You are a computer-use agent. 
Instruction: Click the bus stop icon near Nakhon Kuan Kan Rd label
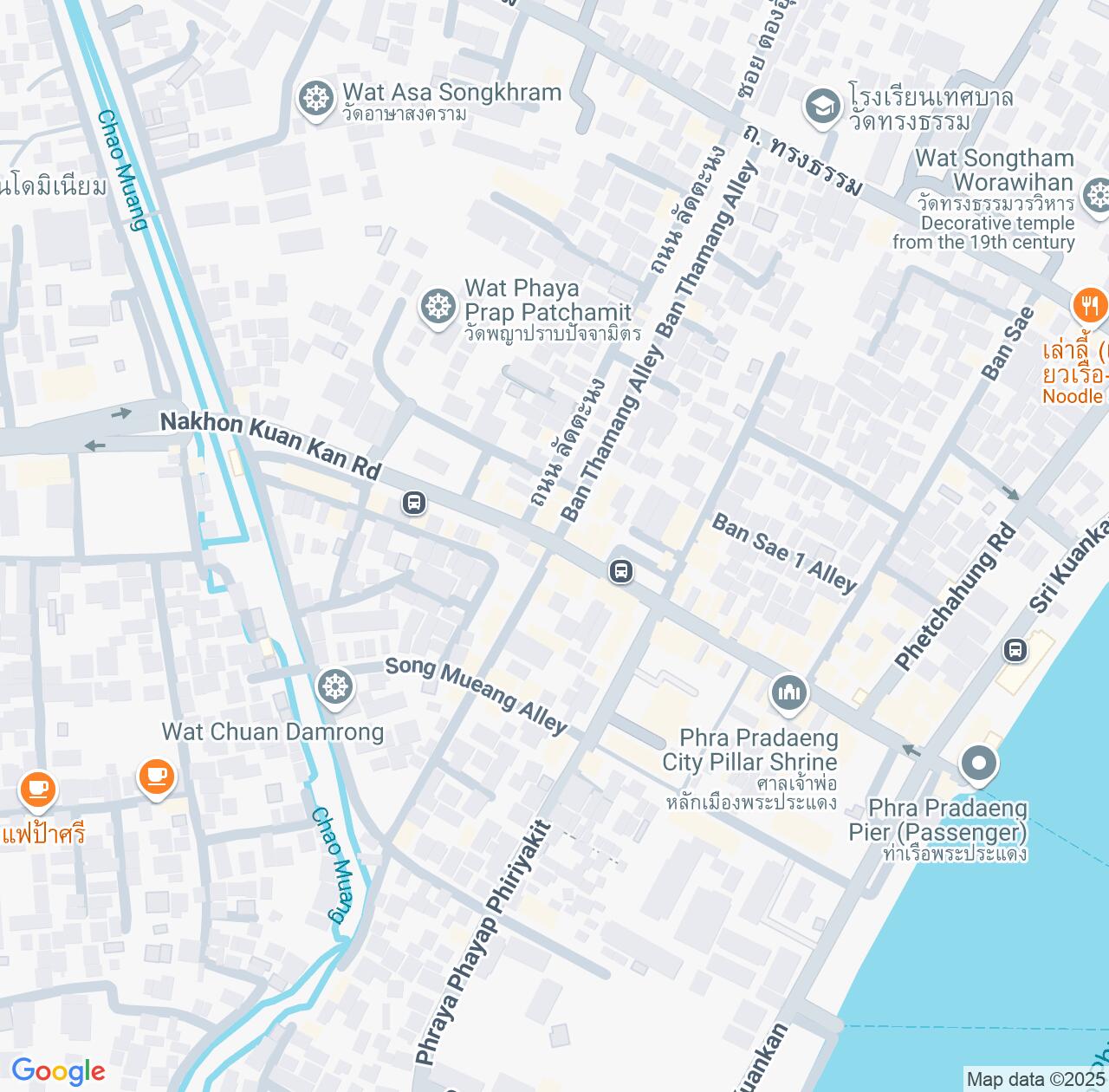[x=414, y=502]
